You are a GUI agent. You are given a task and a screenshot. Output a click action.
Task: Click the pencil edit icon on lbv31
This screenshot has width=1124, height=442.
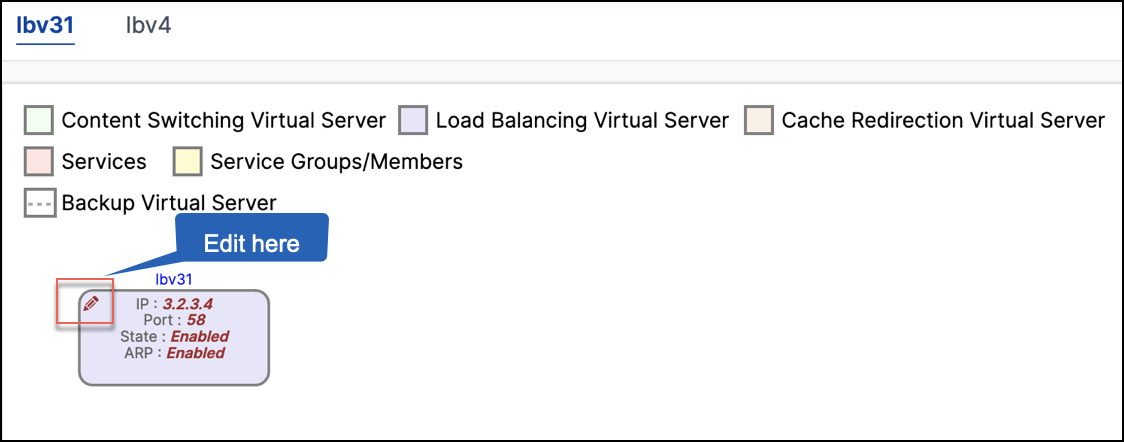coord(90,303)
